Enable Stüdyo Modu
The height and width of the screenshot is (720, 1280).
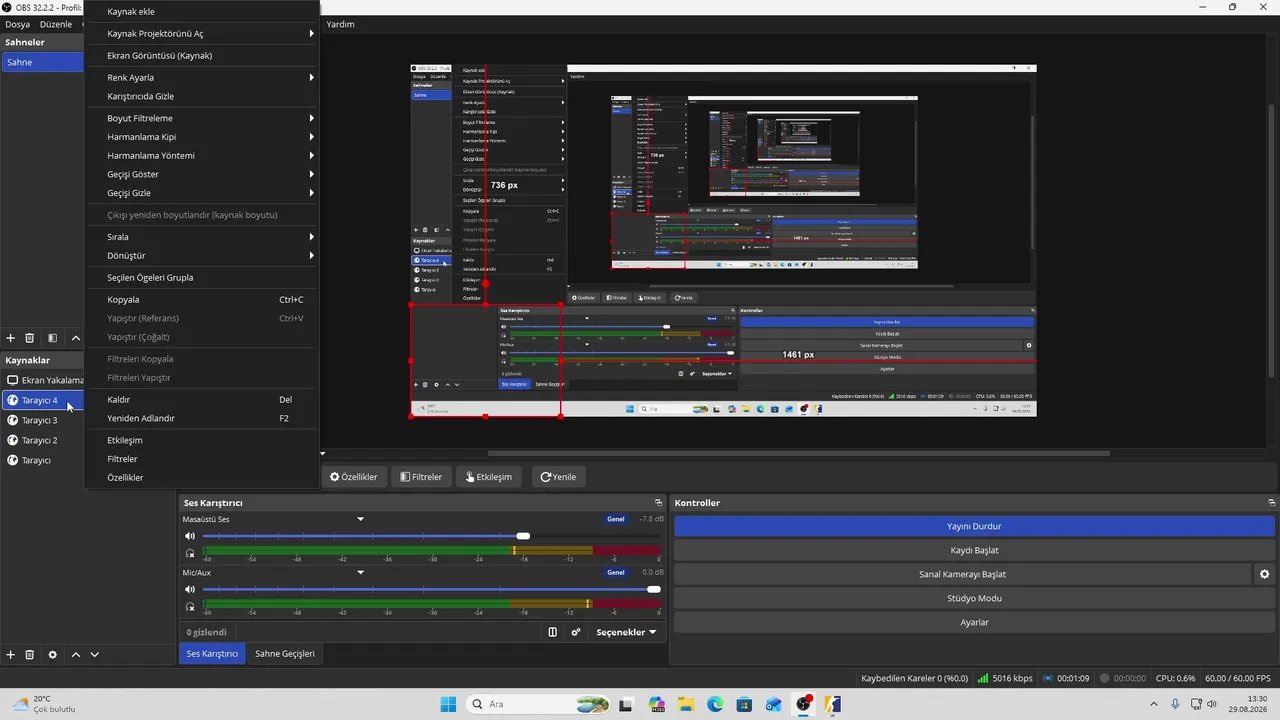point(974,598)
